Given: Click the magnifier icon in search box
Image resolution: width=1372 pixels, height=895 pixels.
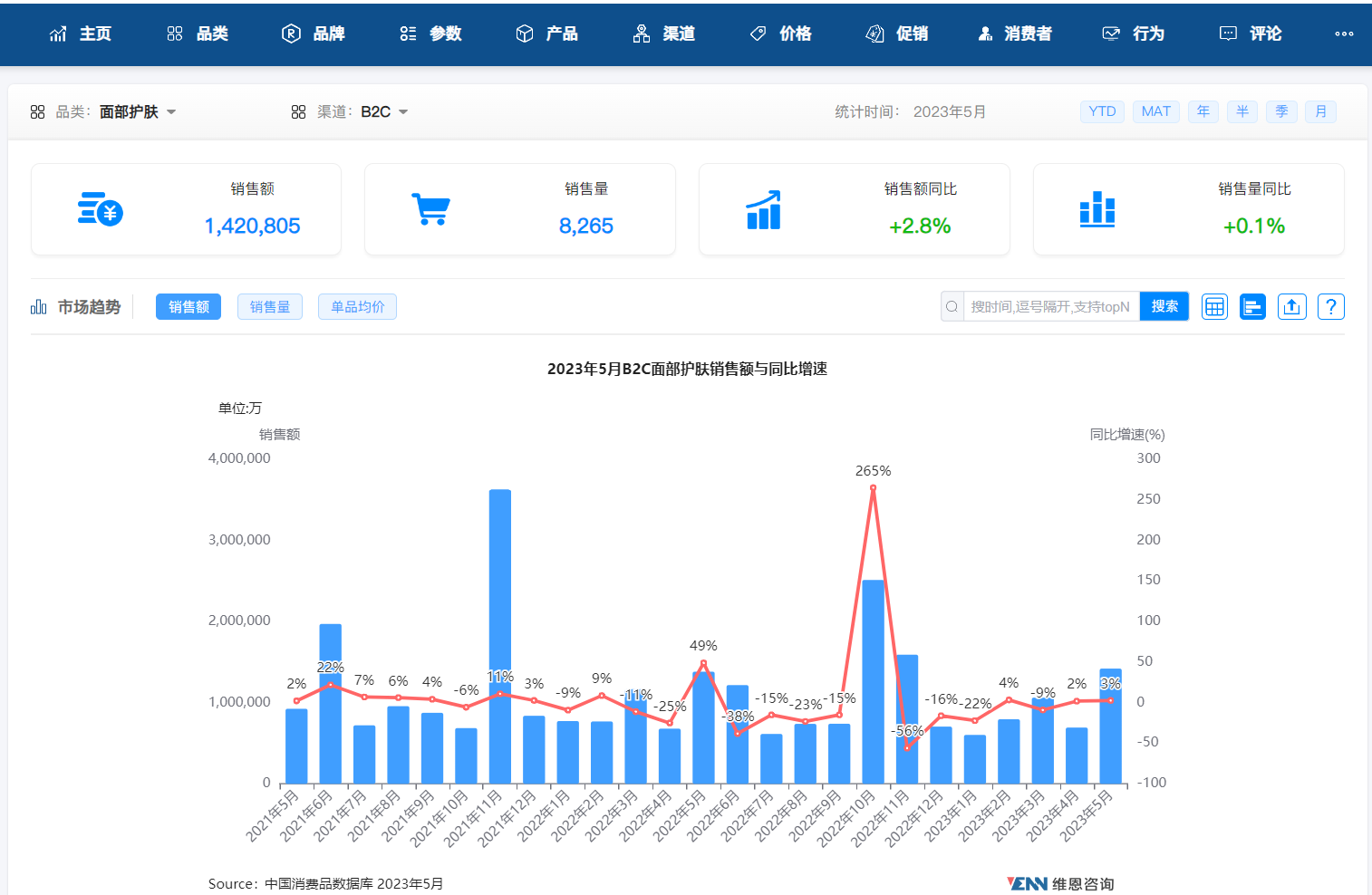Looking at the screenshot, I should click(952, 307).
